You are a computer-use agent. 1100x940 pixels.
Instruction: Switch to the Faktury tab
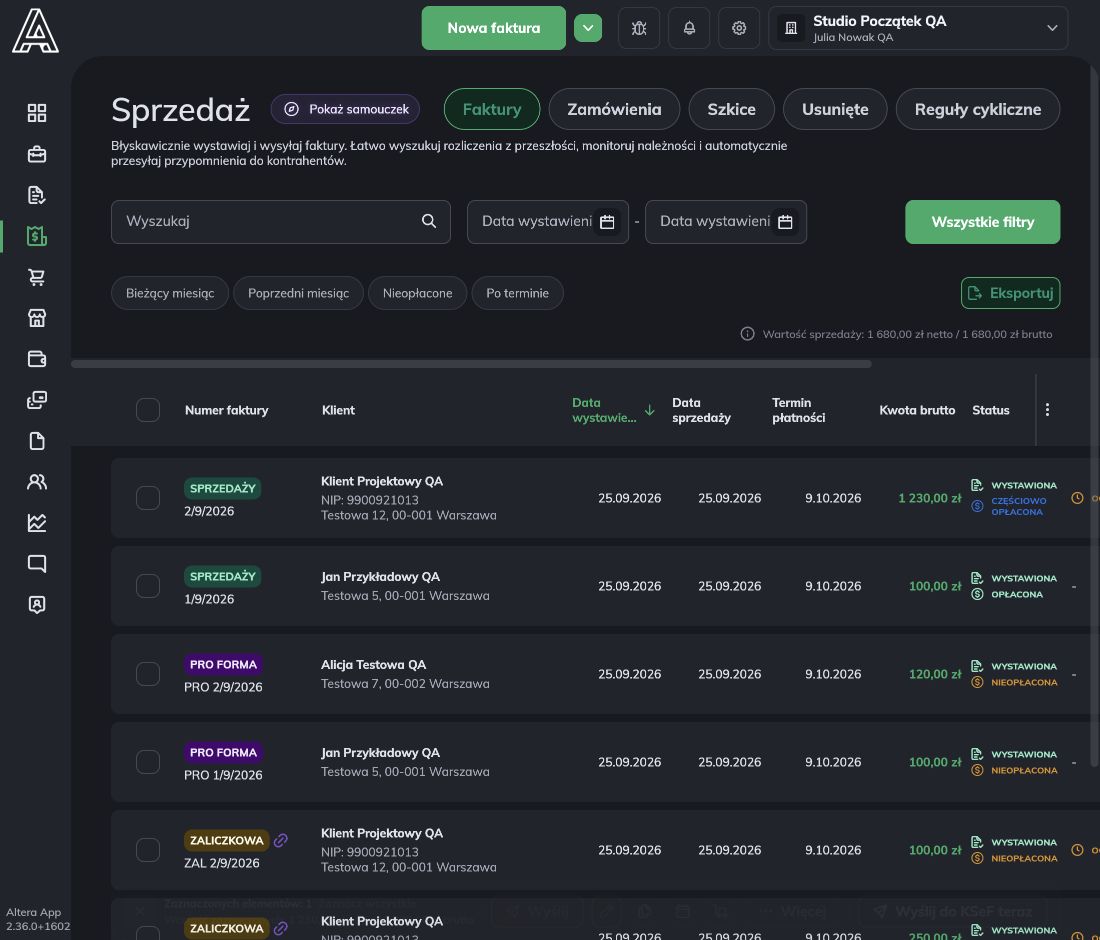492,109
